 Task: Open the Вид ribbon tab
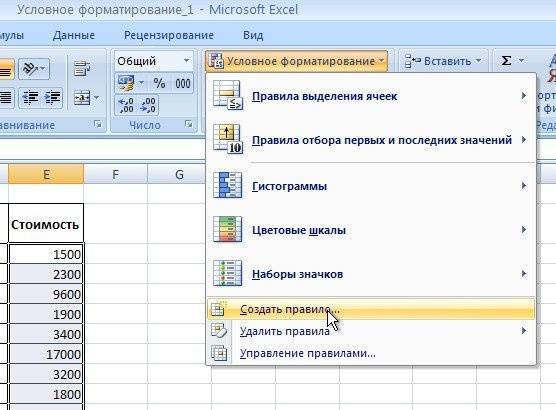tap(253, 35)
